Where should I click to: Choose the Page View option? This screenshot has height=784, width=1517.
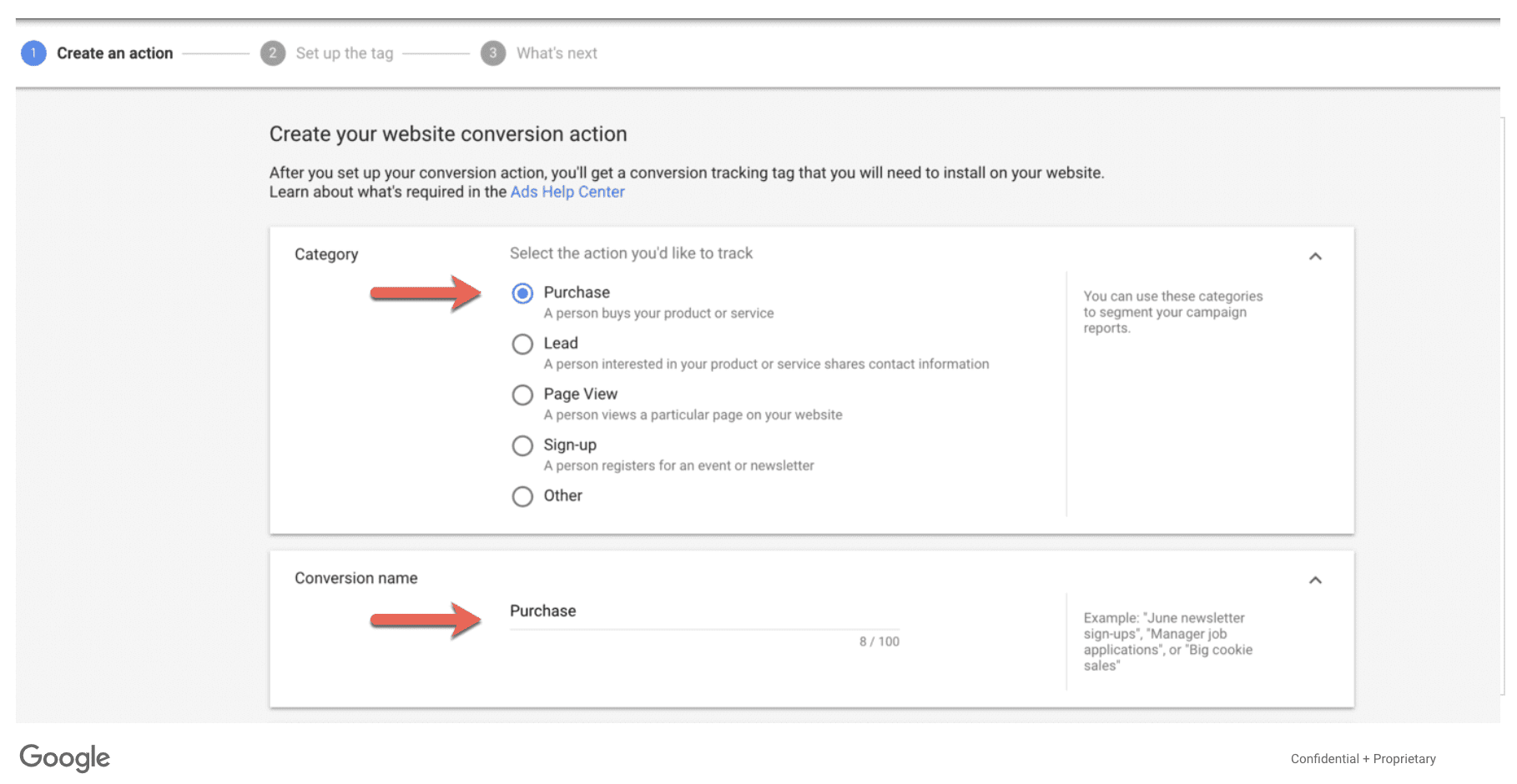(522, 395)
